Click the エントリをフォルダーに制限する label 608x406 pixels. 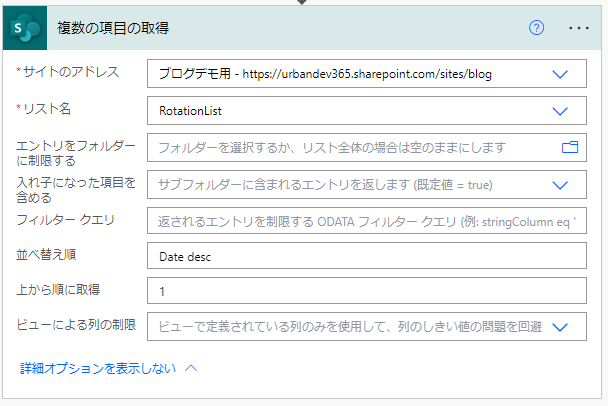pos(76,153)
